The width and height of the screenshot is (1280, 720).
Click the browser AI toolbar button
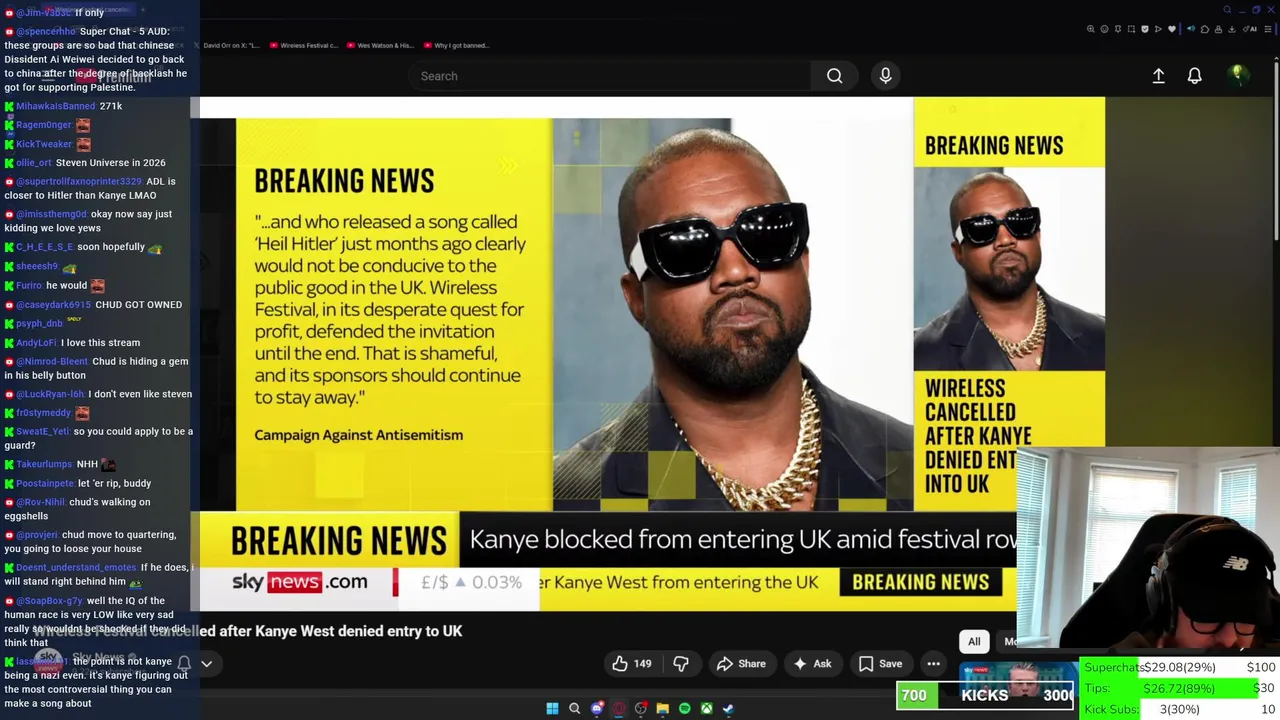1250,29
